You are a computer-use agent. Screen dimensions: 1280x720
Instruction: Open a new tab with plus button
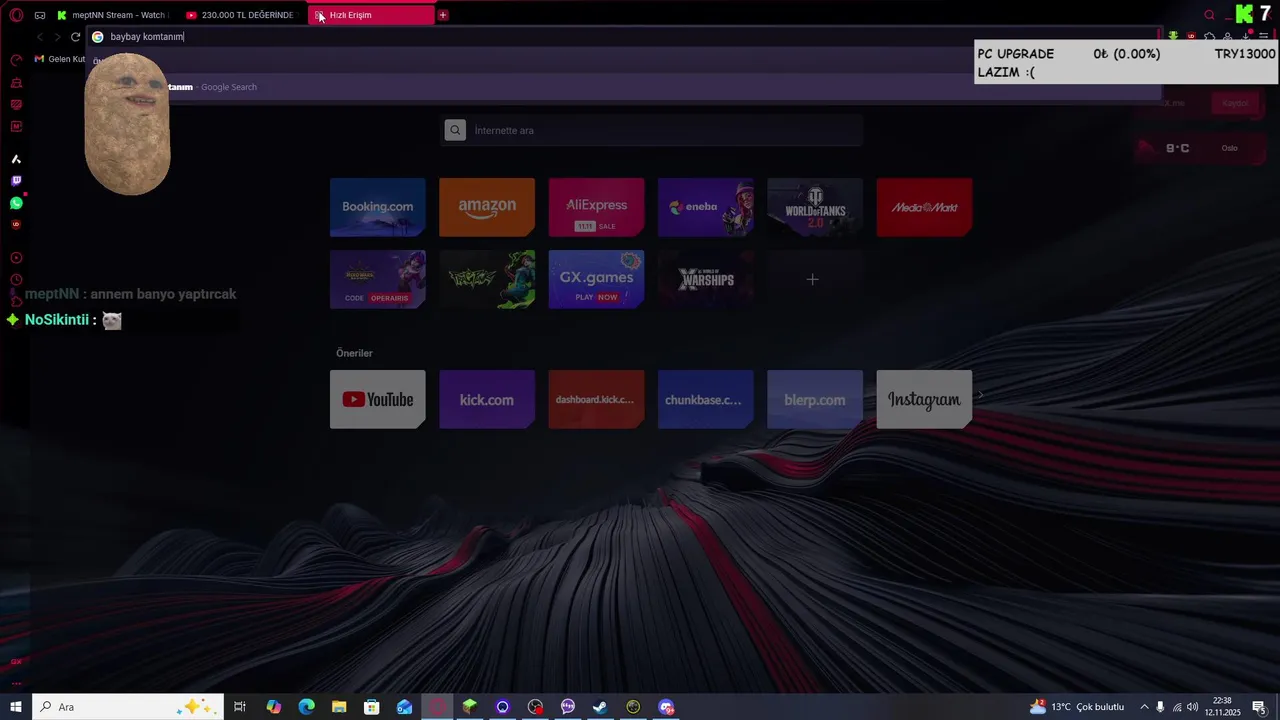[x=443, y=15]
